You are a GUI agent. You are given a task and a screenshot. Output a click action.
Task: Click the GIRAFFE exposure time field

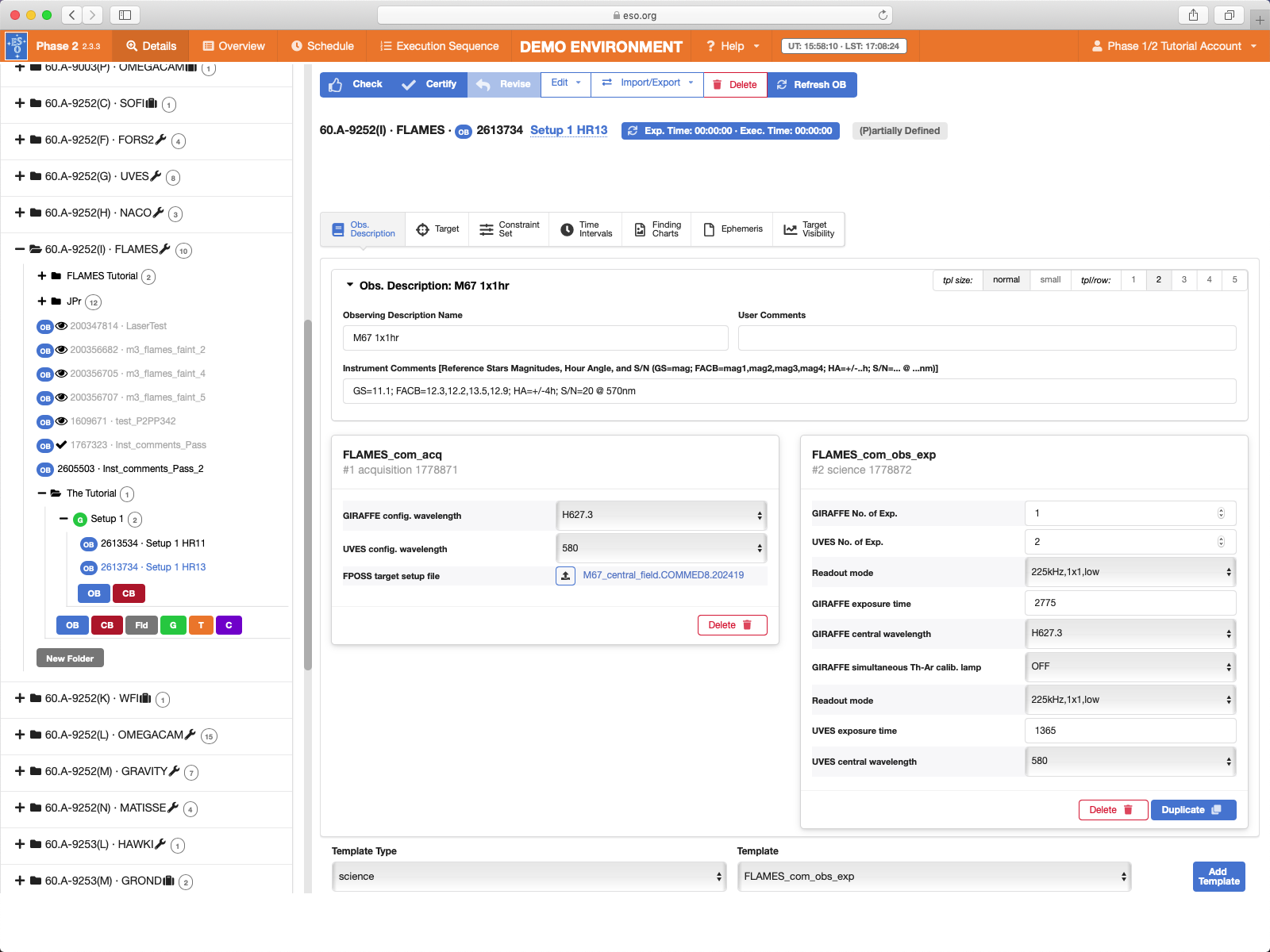(1130, 603)
